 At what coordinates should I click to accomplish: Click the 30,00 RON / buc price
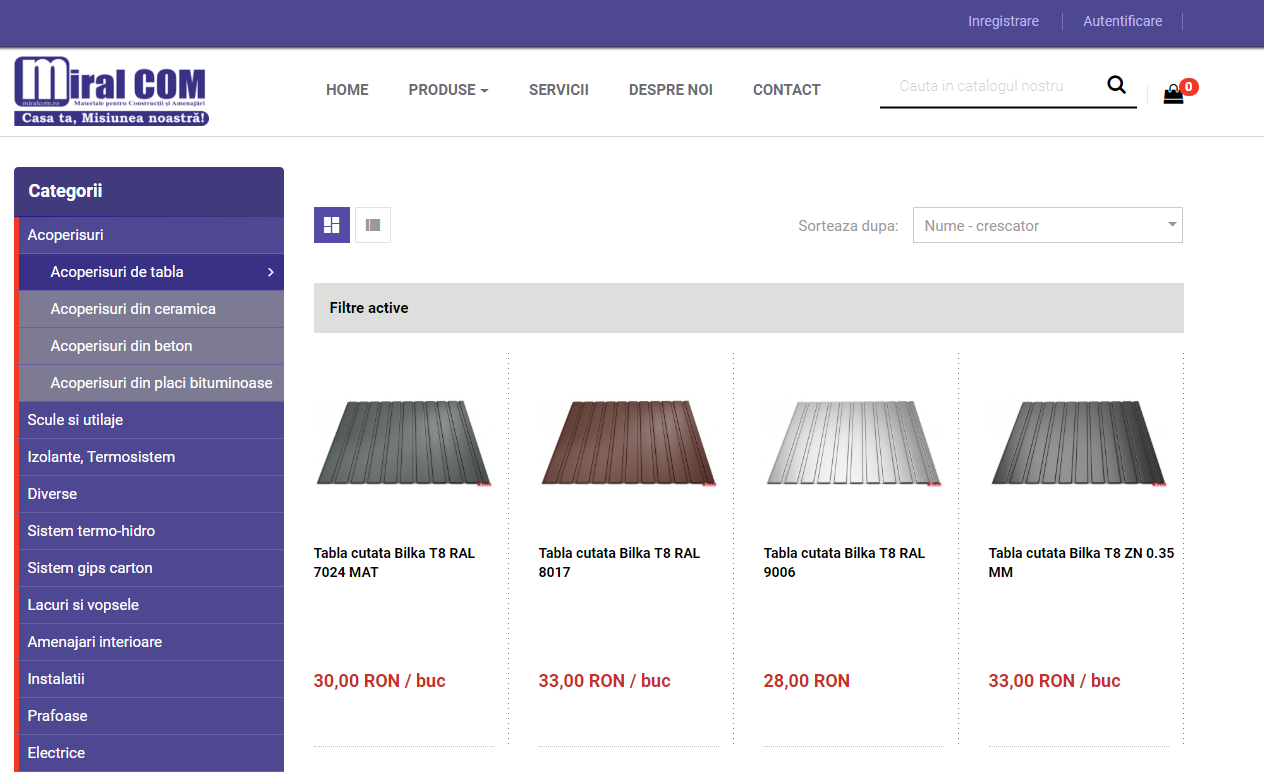pos(380,681)
